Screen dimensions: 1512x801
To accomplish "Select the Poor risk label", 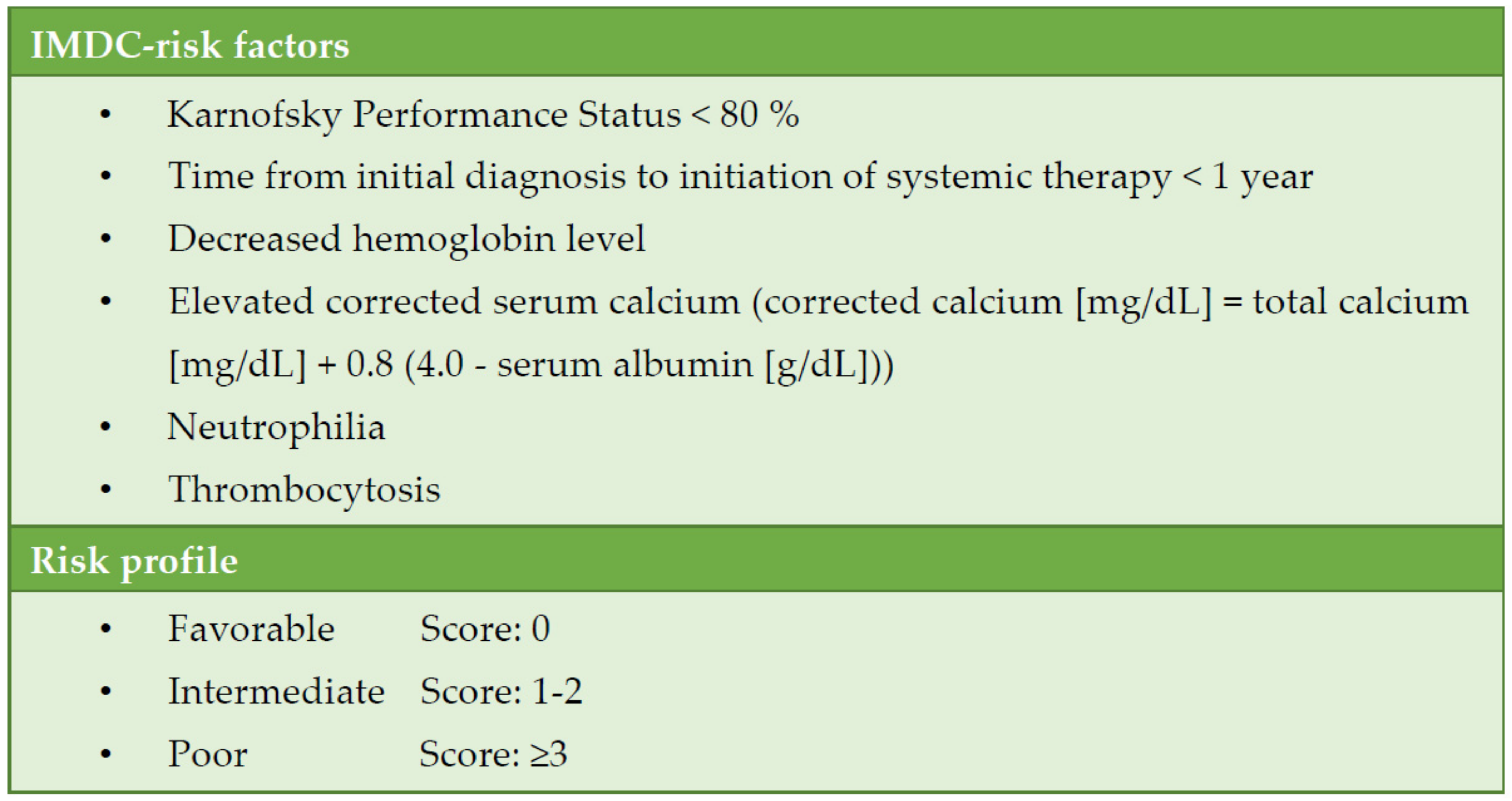I will pos(208,754).
